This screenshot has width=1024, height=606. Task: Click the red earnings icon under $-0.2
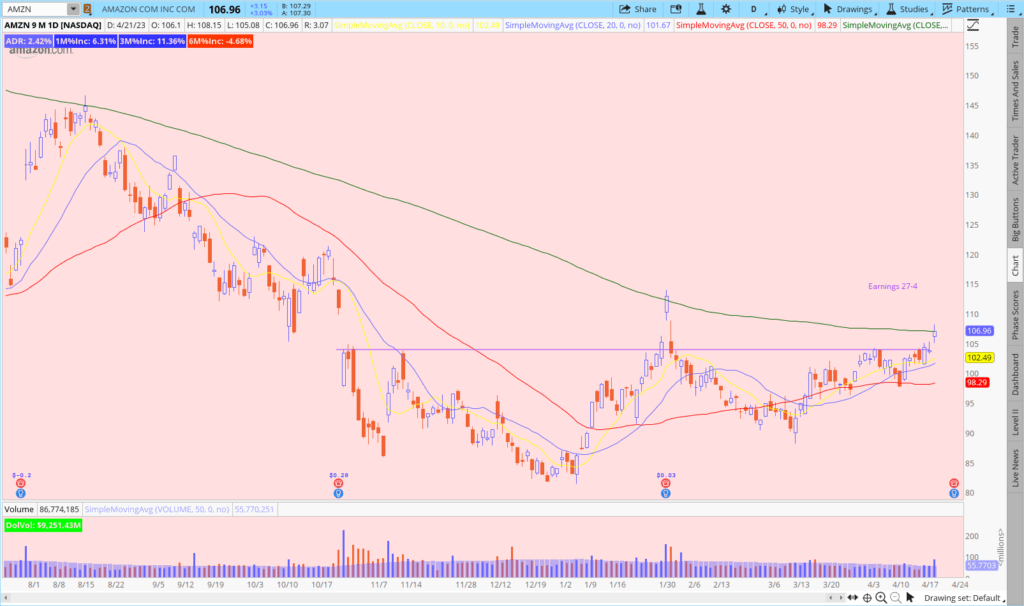[x=21, y=483]
